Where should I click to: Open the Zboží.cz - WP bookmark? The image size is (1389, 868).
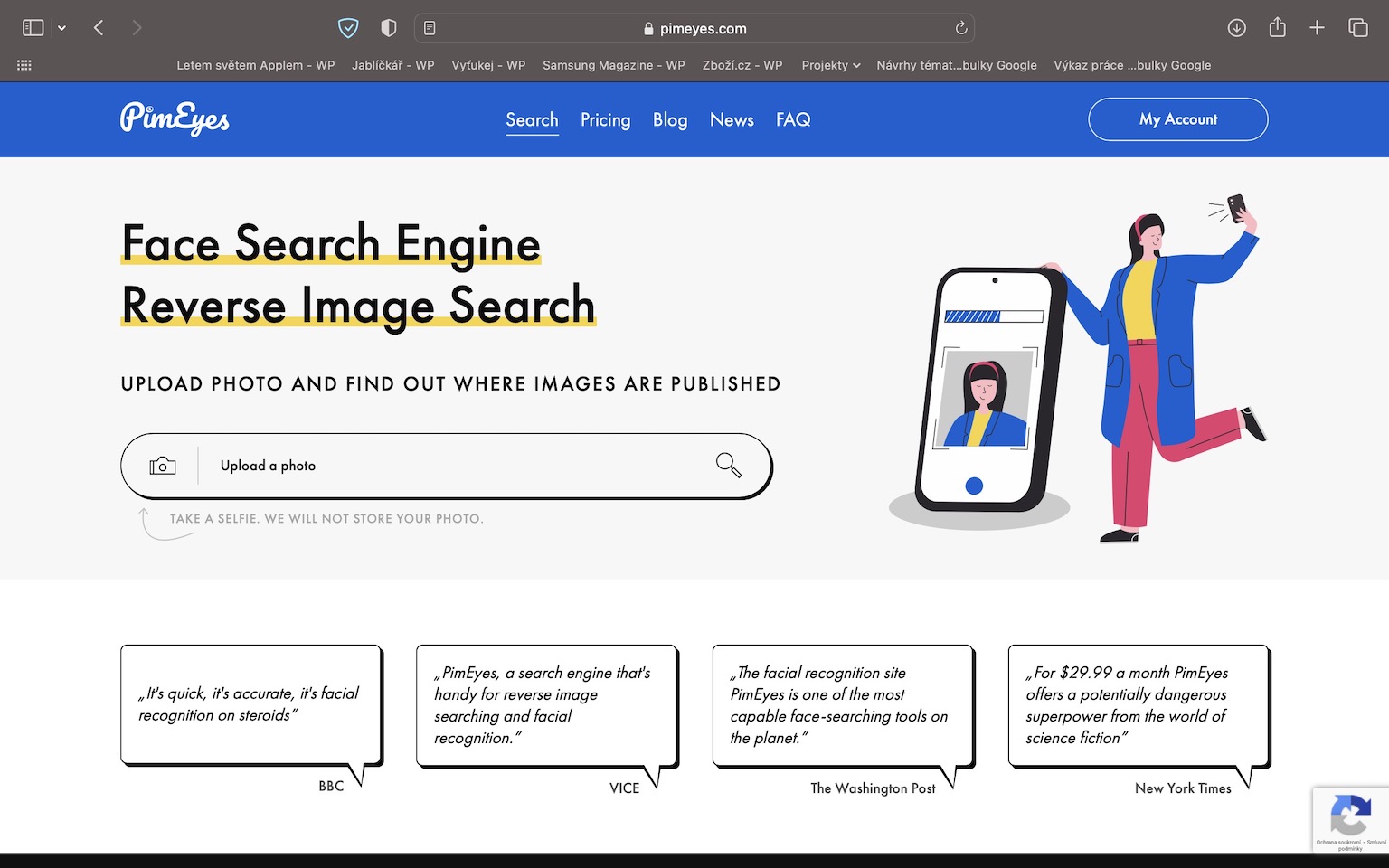pos(742,65)
